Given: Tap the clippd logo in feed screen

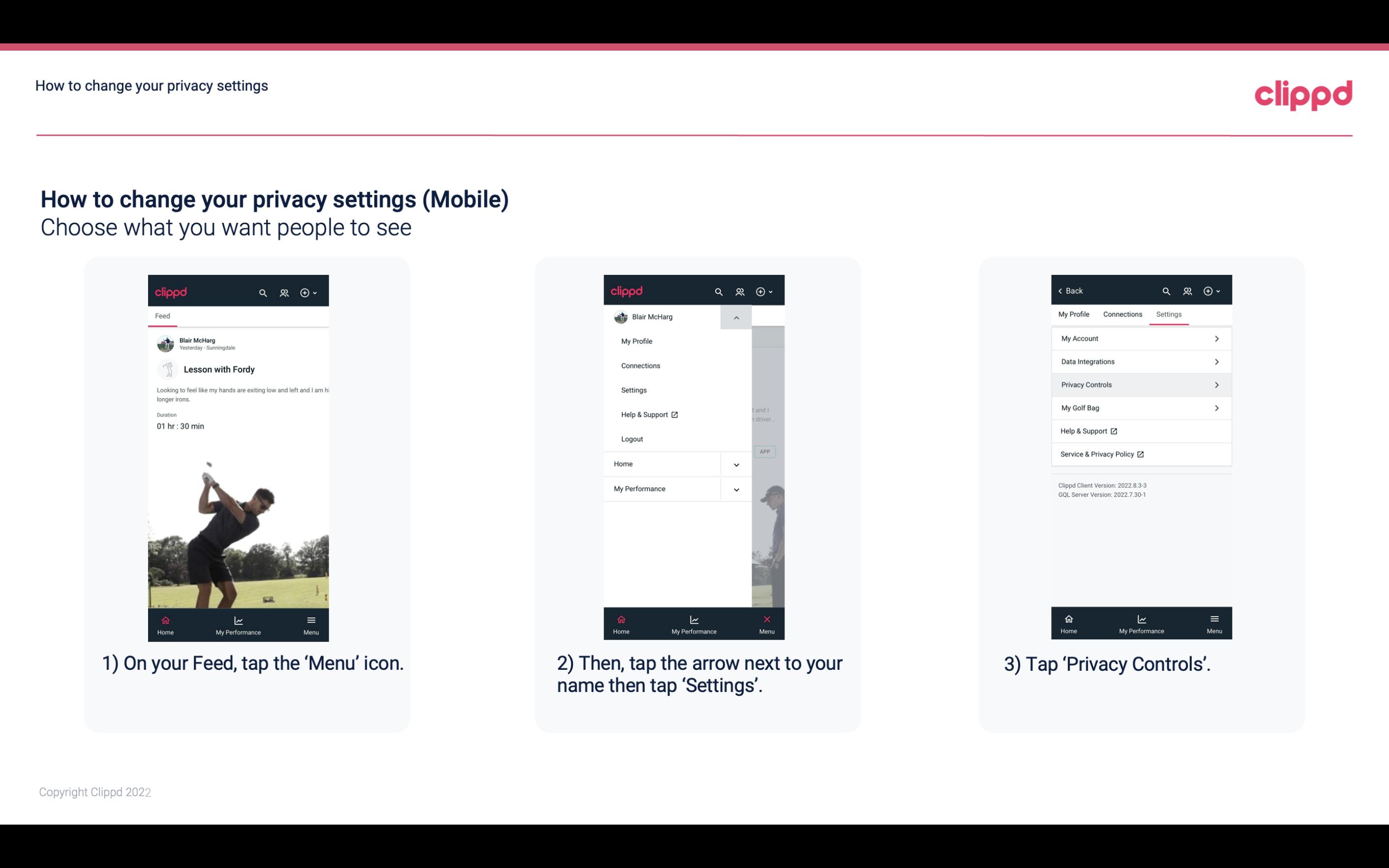Looking at the screenshot, I should coord(171,291).
